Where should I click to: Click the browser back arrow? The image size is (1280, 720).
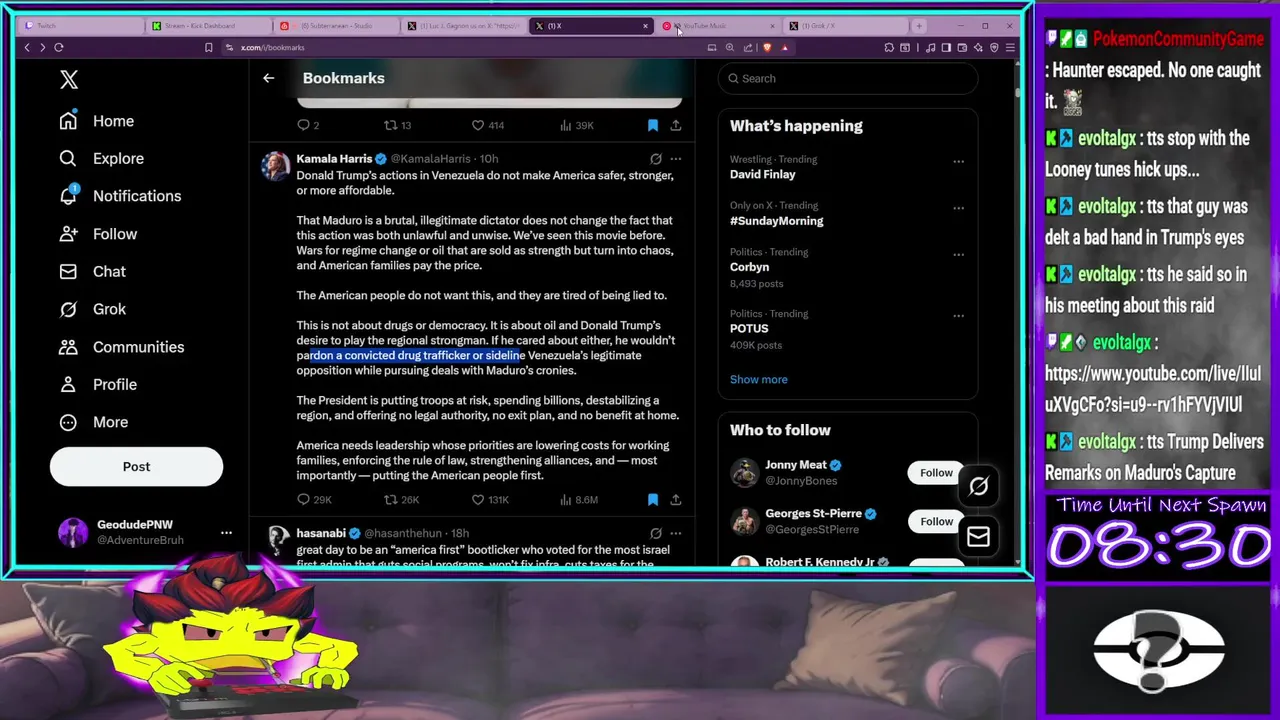tap(27, 47)
